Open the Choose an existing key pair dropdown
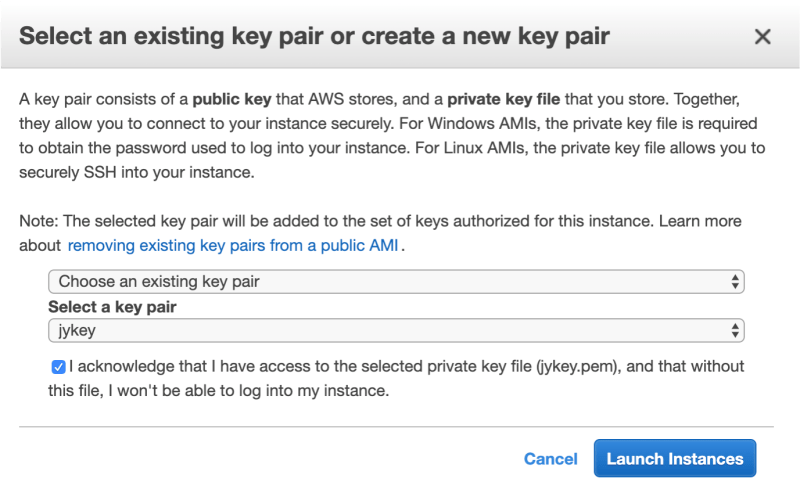This screenshot has width=800, height=493. point(395,281)
